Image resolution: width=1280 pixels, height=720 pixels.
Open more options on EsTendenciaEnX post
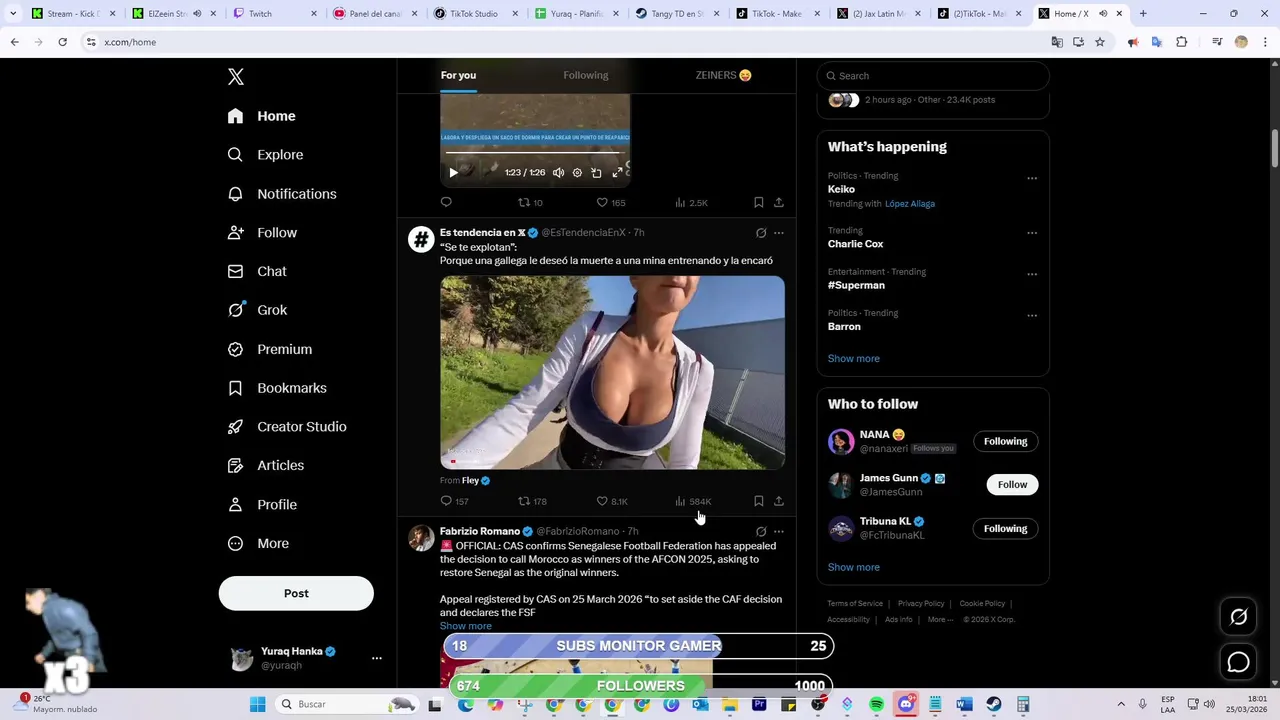click(779, 233)
